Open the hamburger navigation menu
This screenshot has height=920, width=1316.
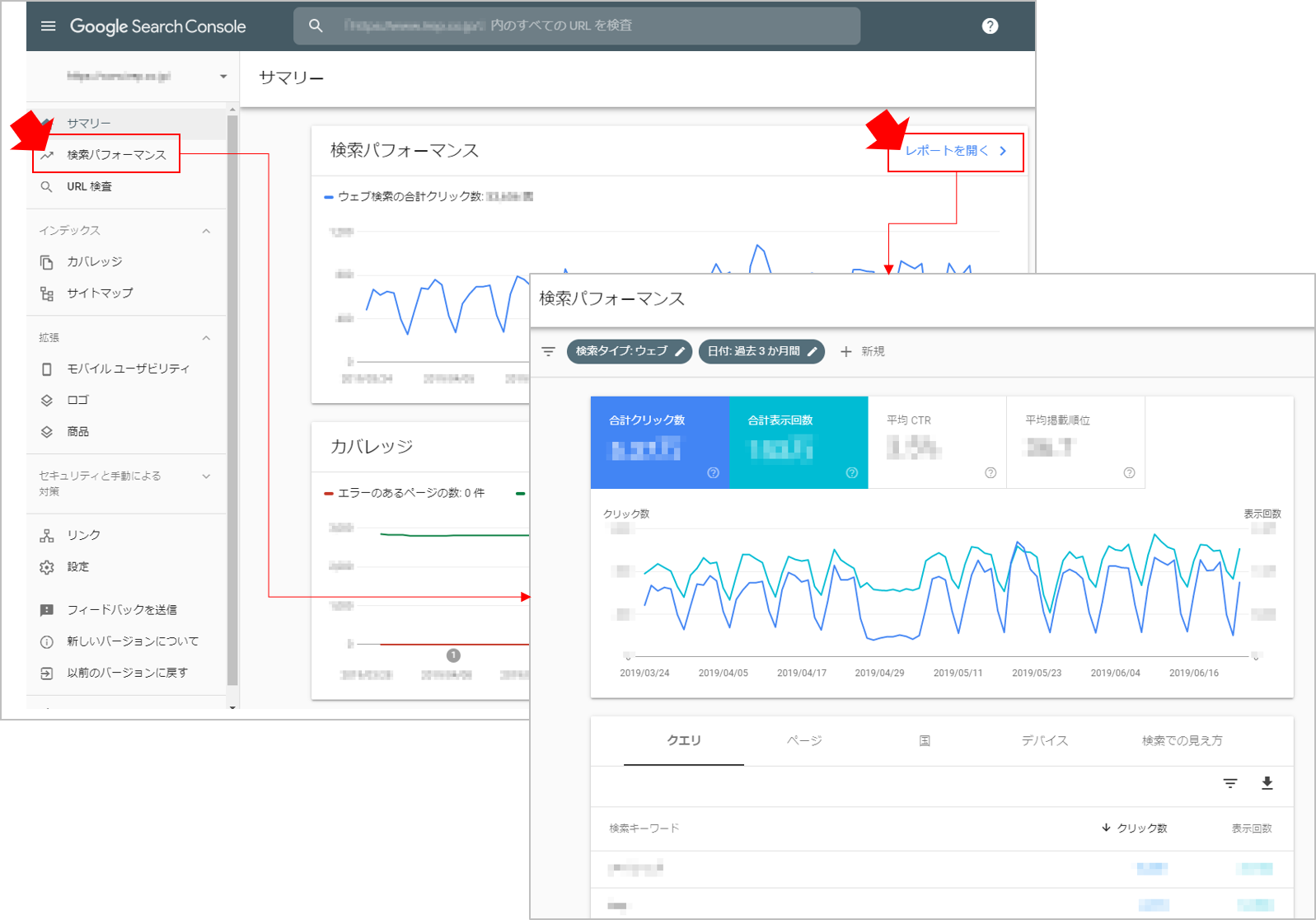point(49,26)
